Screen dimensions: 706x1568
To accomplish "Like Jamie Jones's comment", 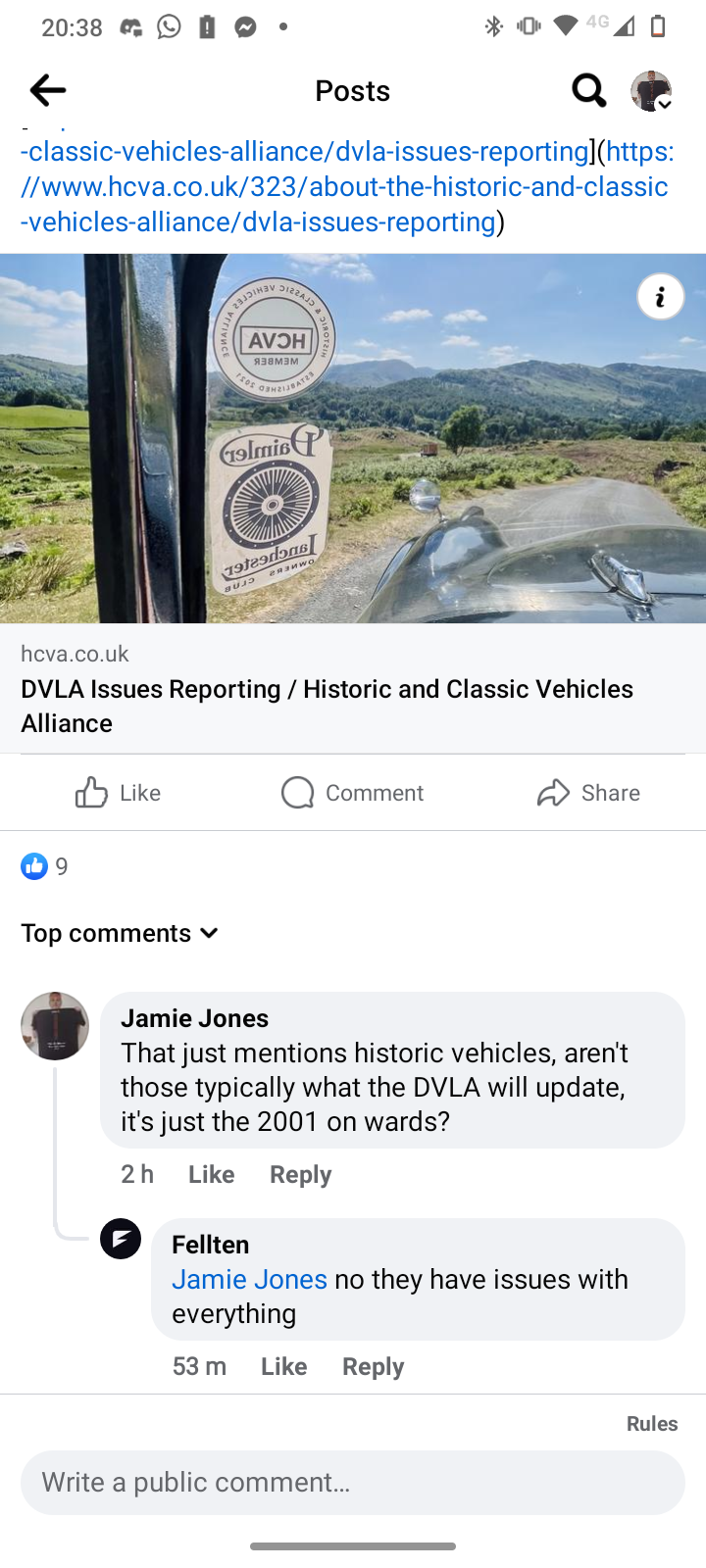I will 211,1174.
